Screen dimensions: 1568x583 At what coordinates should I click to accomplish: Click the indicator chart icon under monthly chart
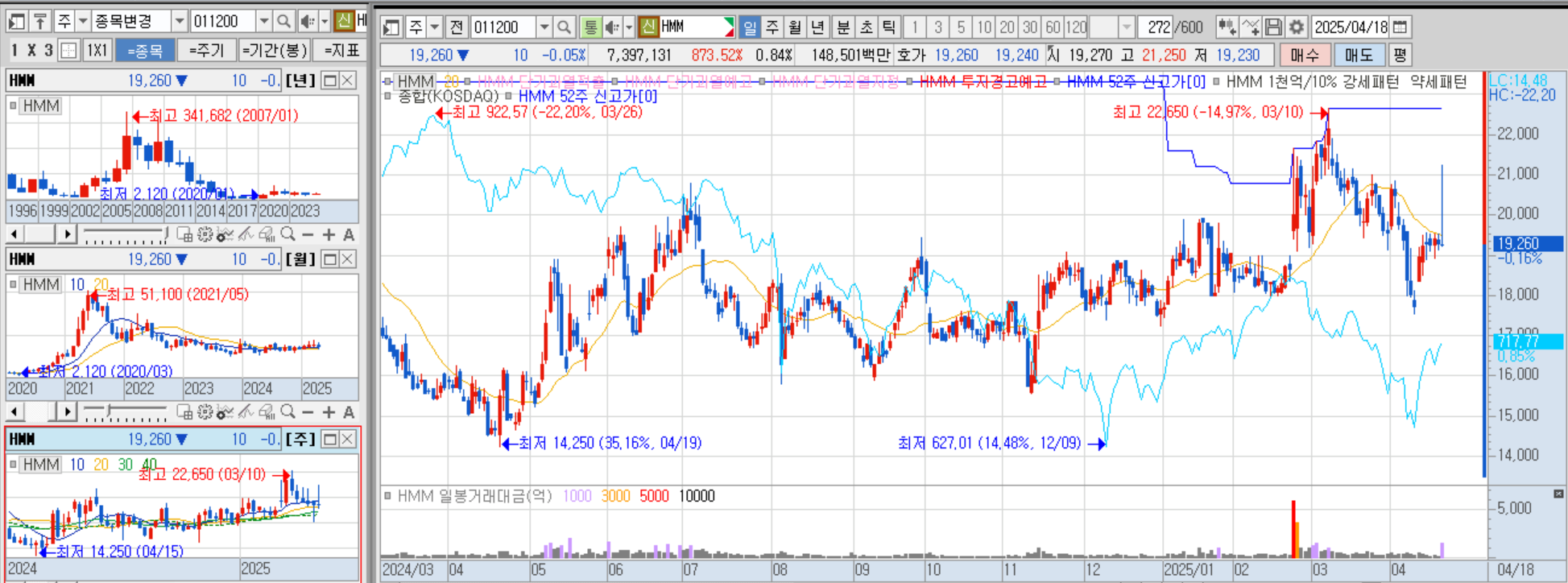tap(225, 412)
